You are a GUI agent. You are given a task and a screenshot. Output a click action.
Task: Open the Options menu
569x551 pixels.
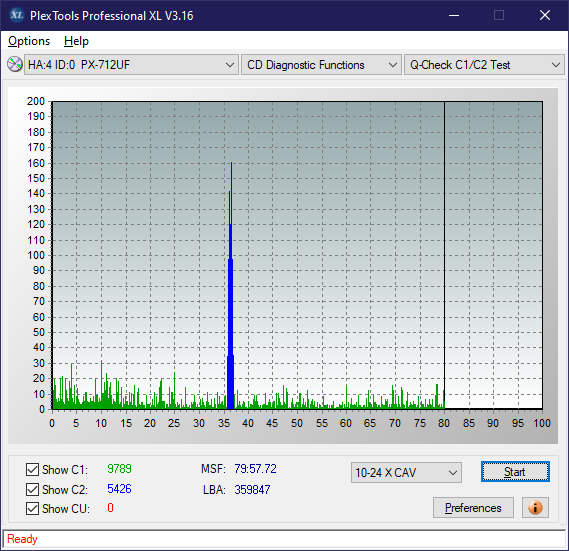click(x=29, y=41)
